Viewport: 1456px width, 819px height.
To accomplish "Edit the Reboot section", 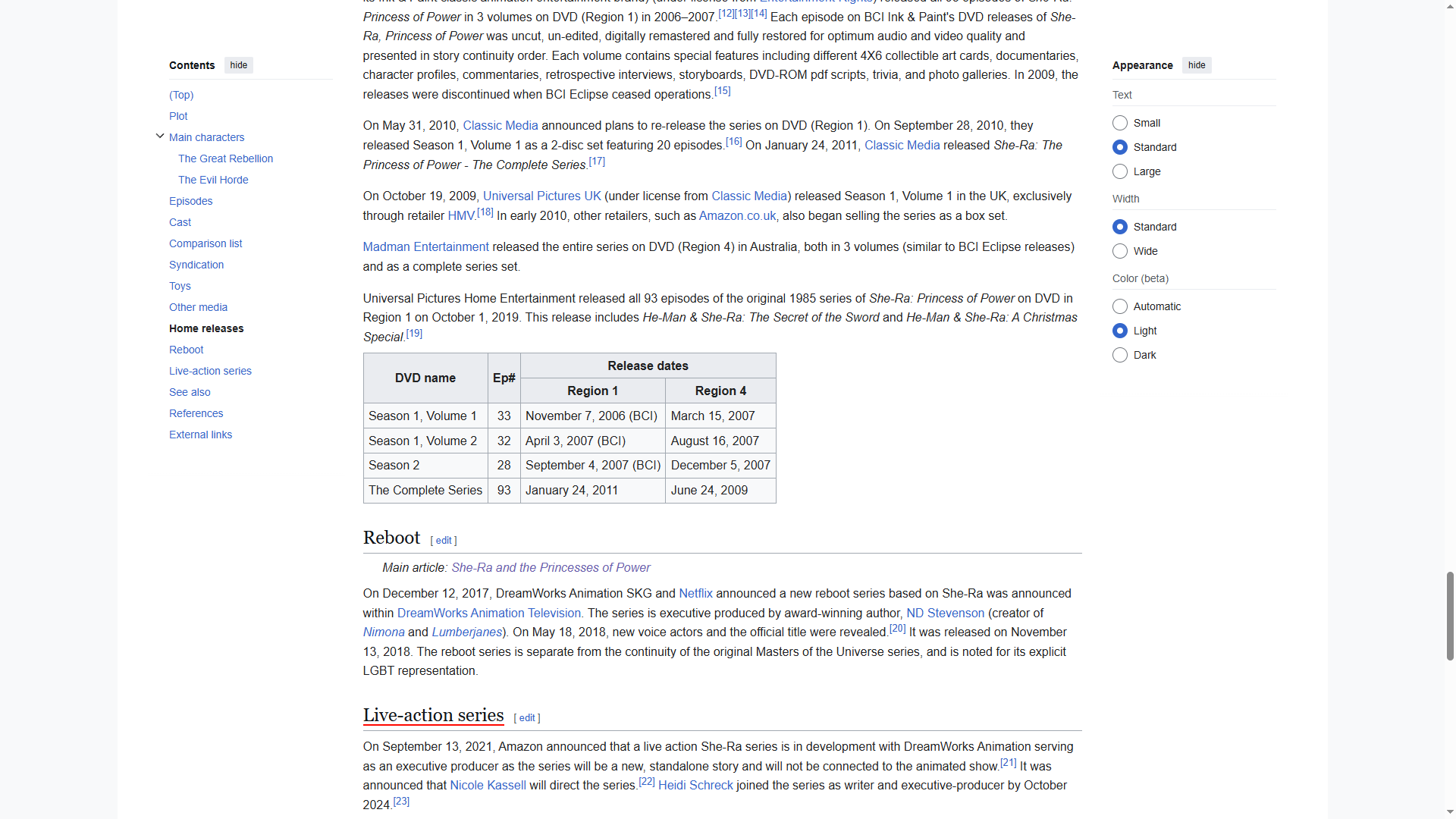I will [444, 541].
